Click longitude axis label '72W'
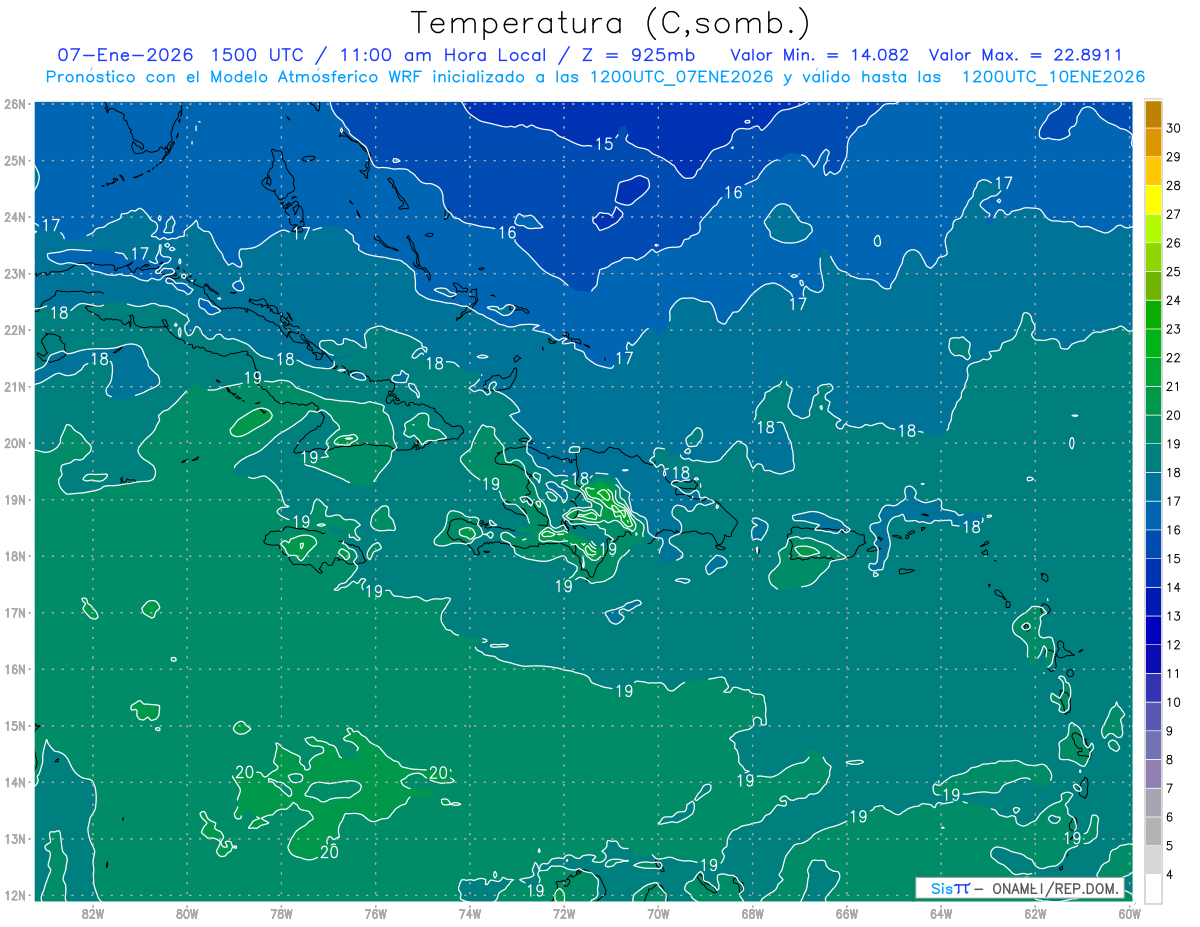1200x927 pixels. pyautogui.click(x=564, y=913)
